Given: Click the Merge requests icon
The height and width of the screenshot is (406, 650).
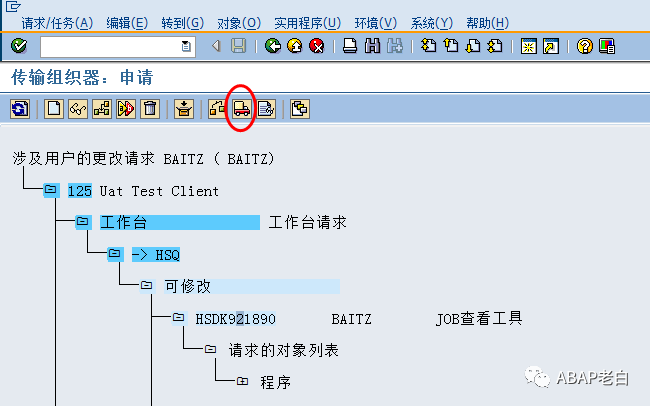Looking at the screenshot, I should click(x=299, y=109).
